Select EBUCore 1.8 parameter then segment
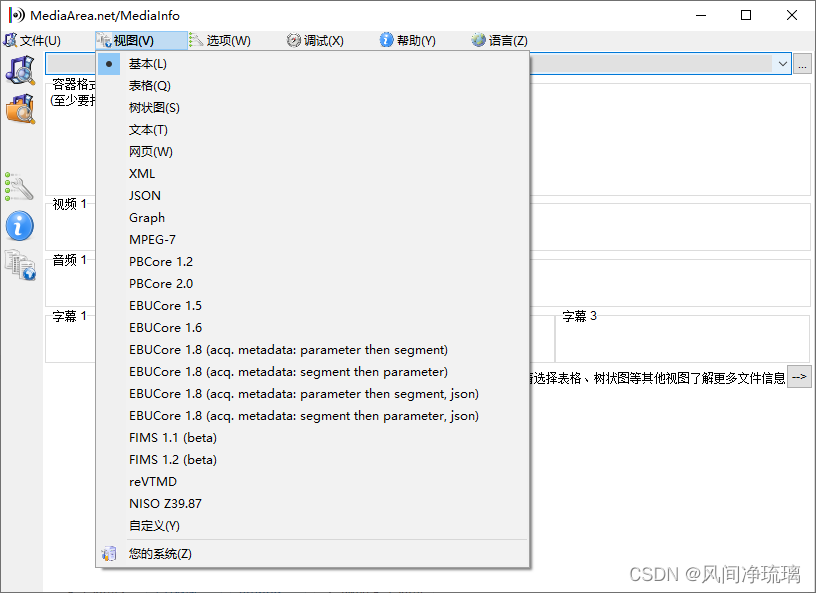Image resolution: width=816 pixels, height=593 pixels. pos(312,350)
